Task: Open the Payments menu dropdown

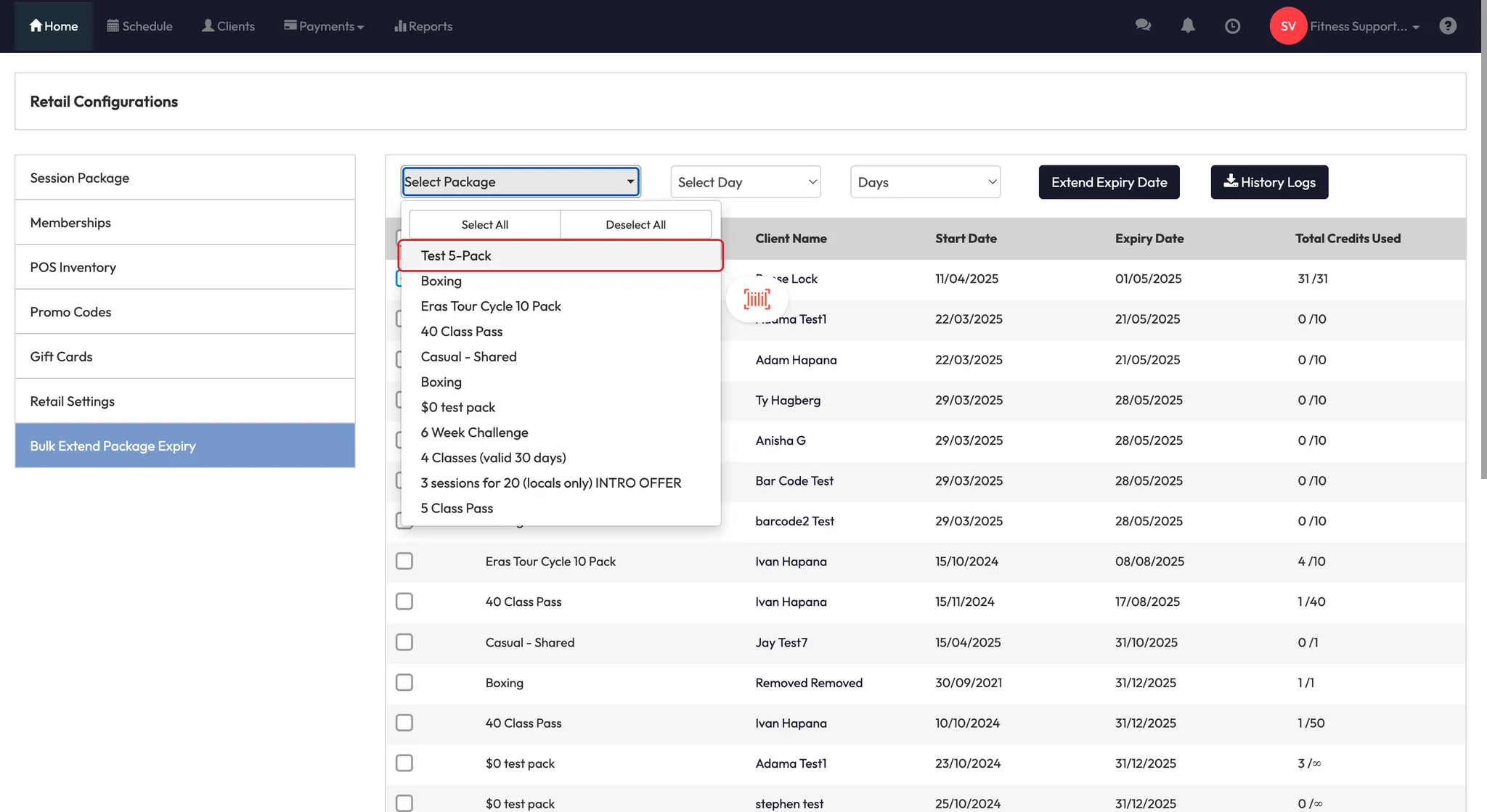Action: [x=324, y=26]
